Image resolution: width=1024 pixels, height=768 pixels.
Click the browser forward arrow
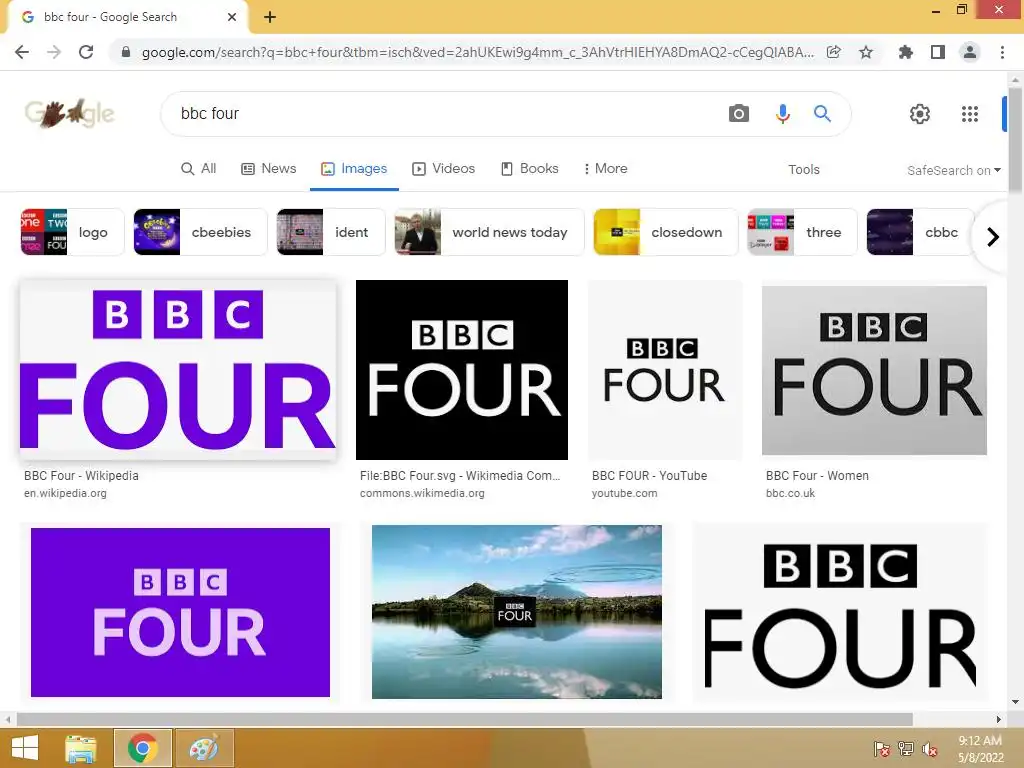click(x=54, y=52)
